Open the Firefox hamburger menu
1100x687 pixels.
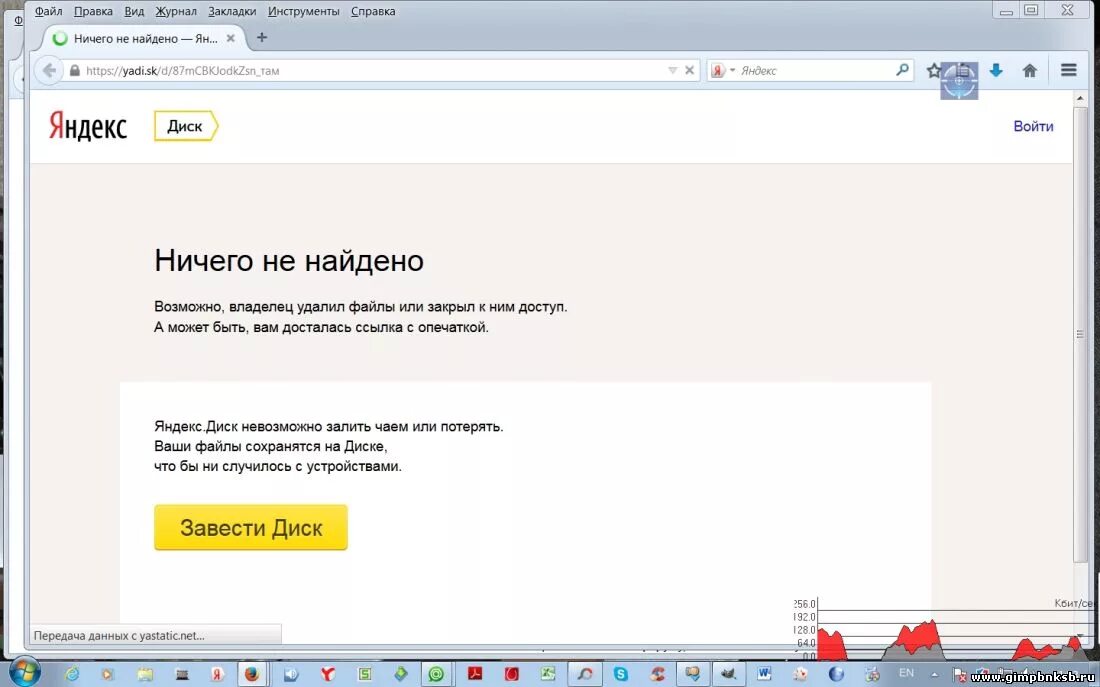(x=1068, y=70)
